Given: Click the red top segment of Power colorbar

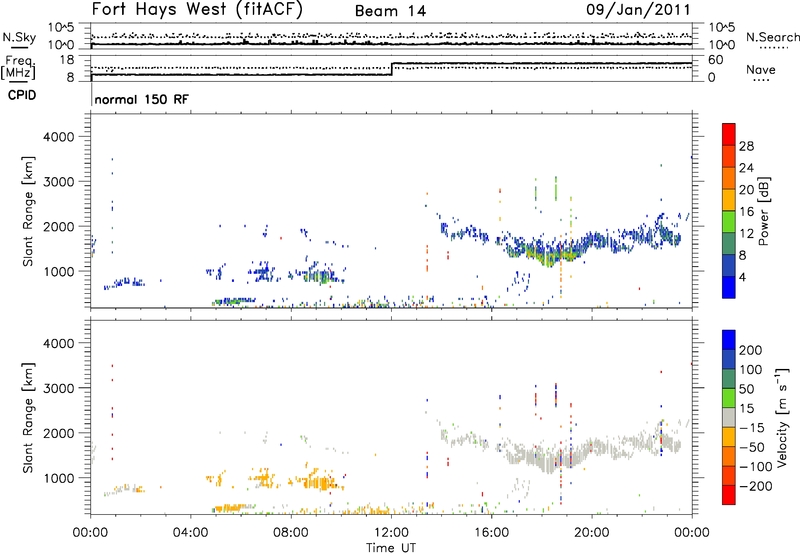Looking at the screenshot, I should pos(729,134).
